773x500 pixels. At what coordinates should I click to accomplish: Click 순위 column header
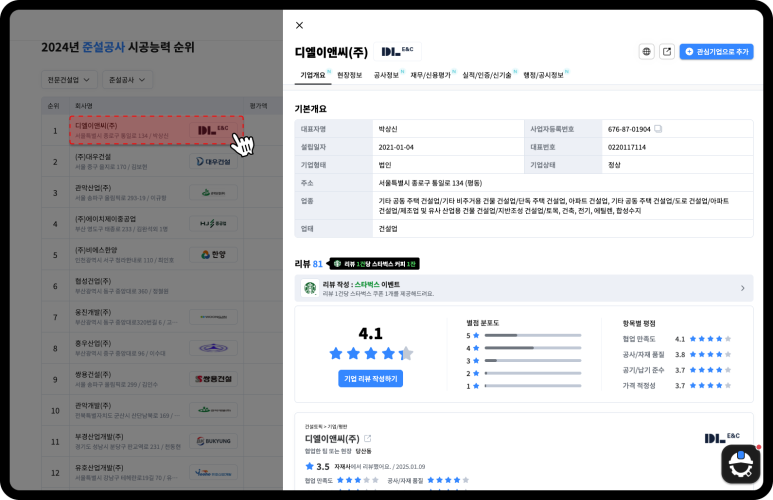pyautogui.click(x=53, y=106)
